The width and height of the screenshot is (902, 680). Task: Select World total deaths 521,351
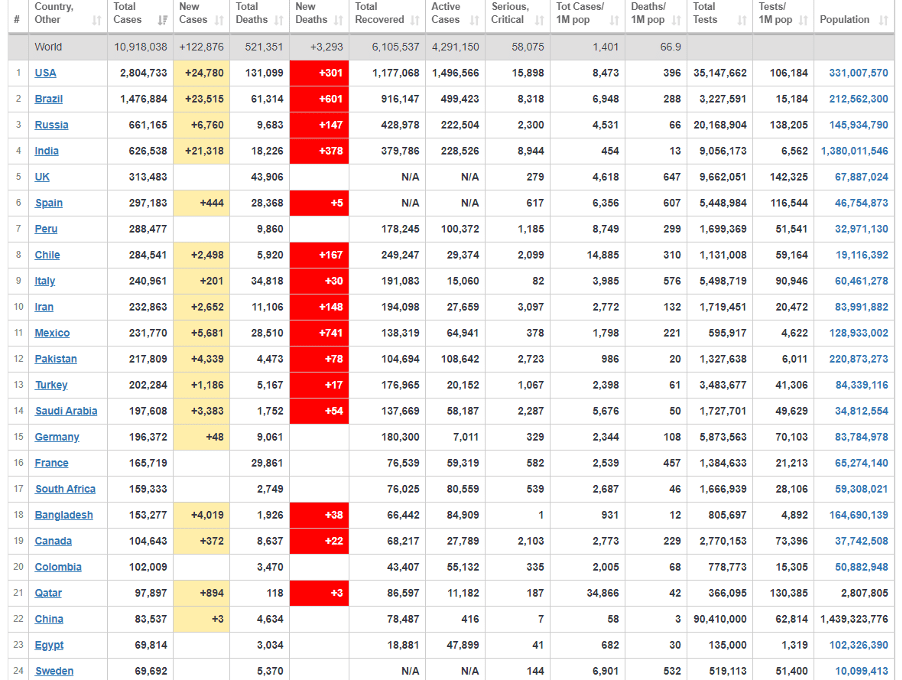pyautogui.click(x=263, y=47)
